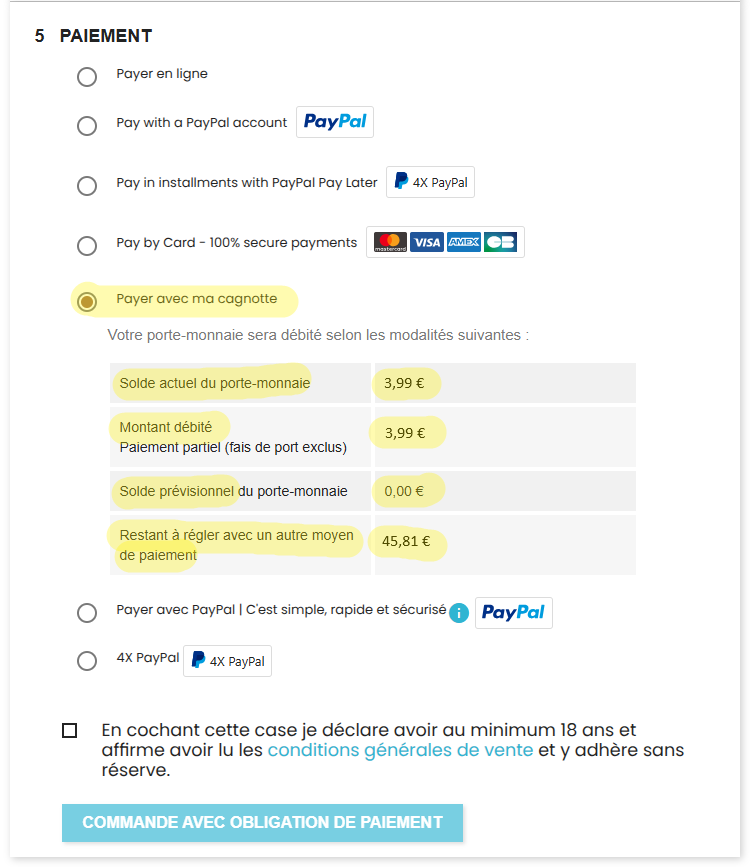750x867 pixels.
Task: Open the conditions générales de vente link
Action: [400, 750]
